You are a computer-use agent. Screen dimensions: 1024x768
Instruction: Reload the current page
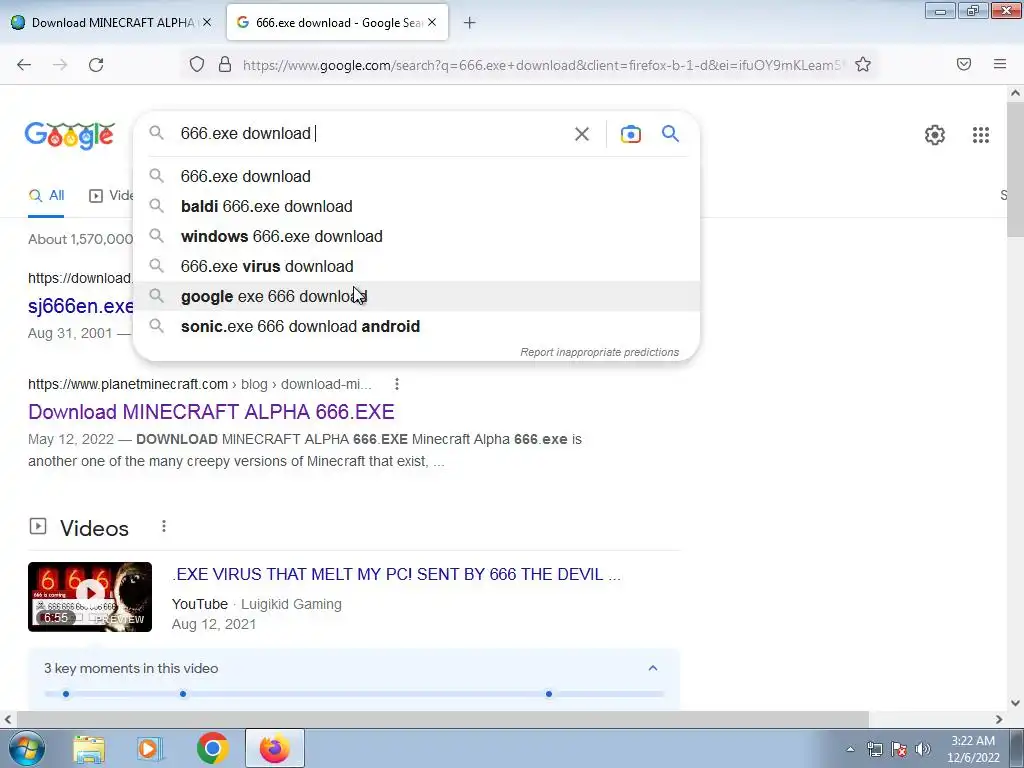coord(96,65)
